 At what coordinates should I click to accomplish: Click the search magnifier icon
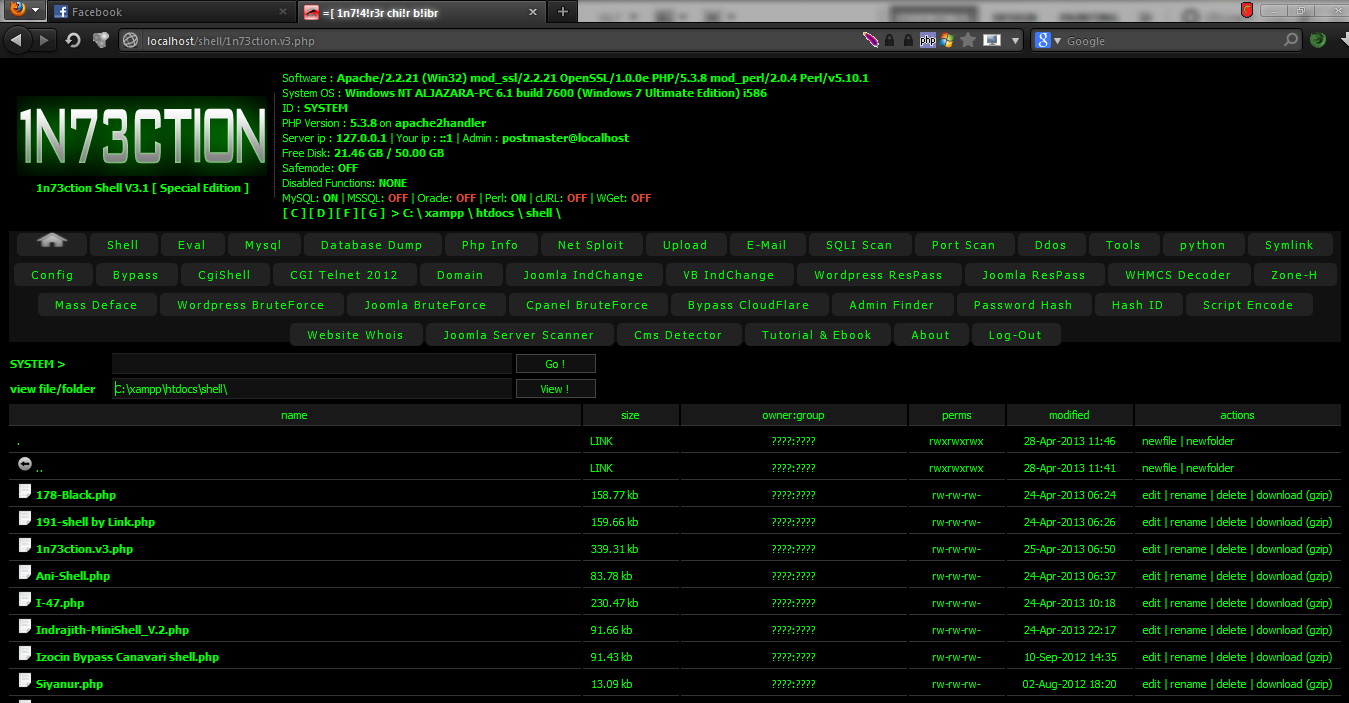click(1291, 42)
